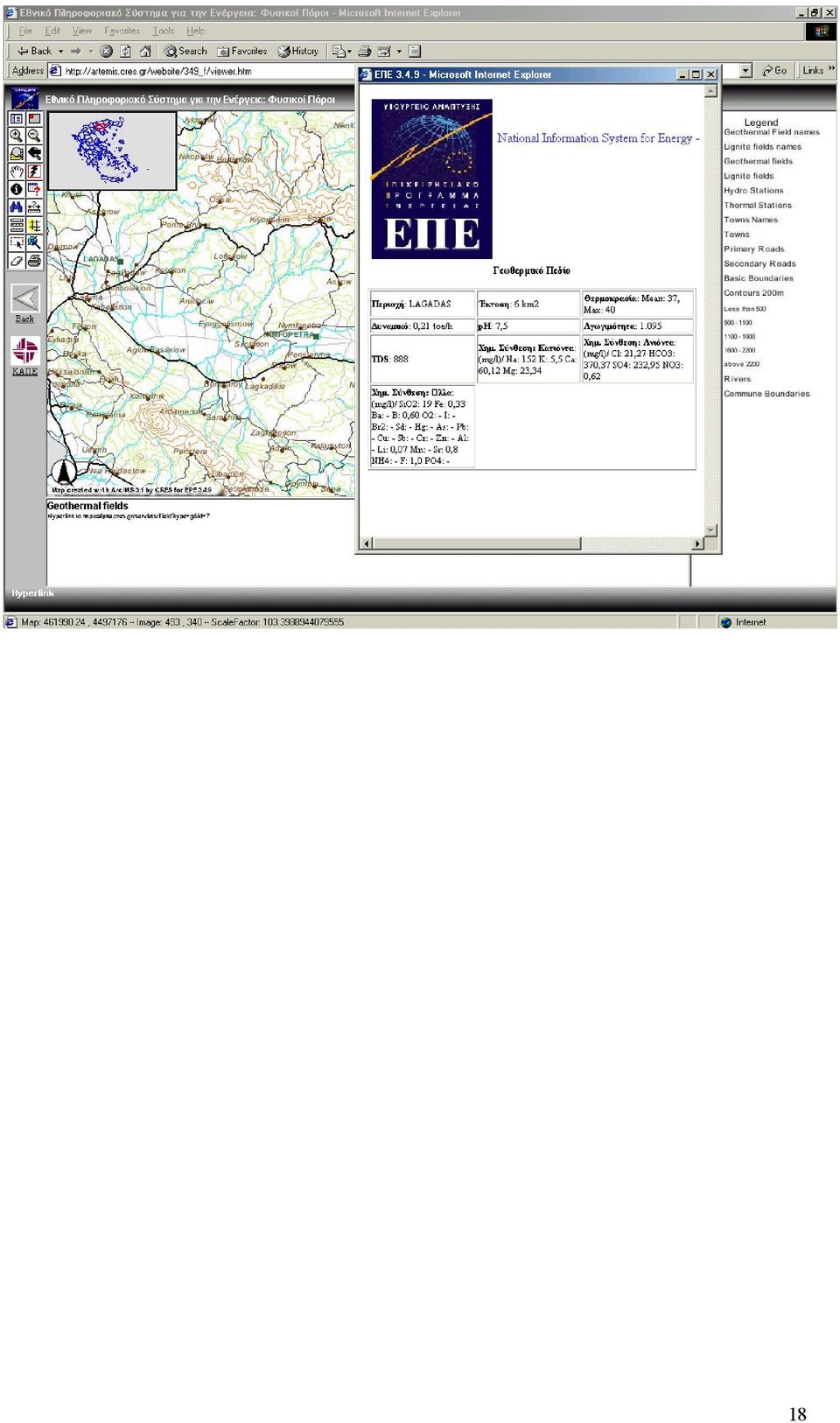Select the Pan hand tool
The image size is (840, 1423).
(x=16, y=172)
